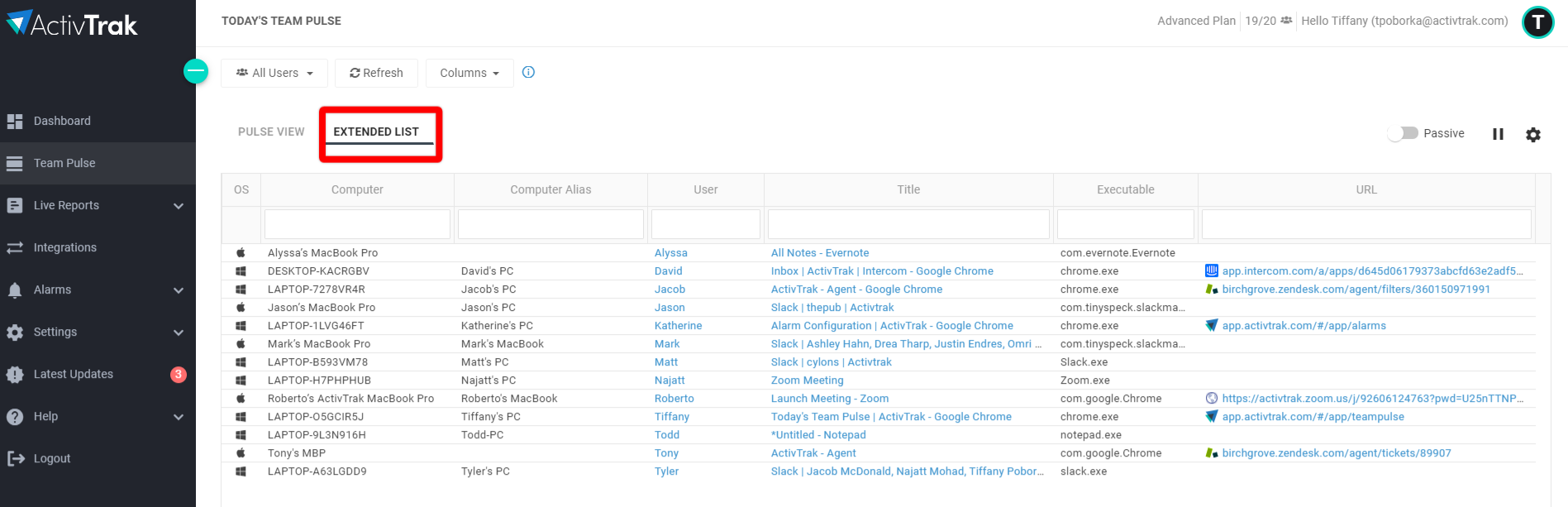Sort by the Computer column header
Image resolution: width=1568 pixels, height=507 pixels.
coord(357,189)
